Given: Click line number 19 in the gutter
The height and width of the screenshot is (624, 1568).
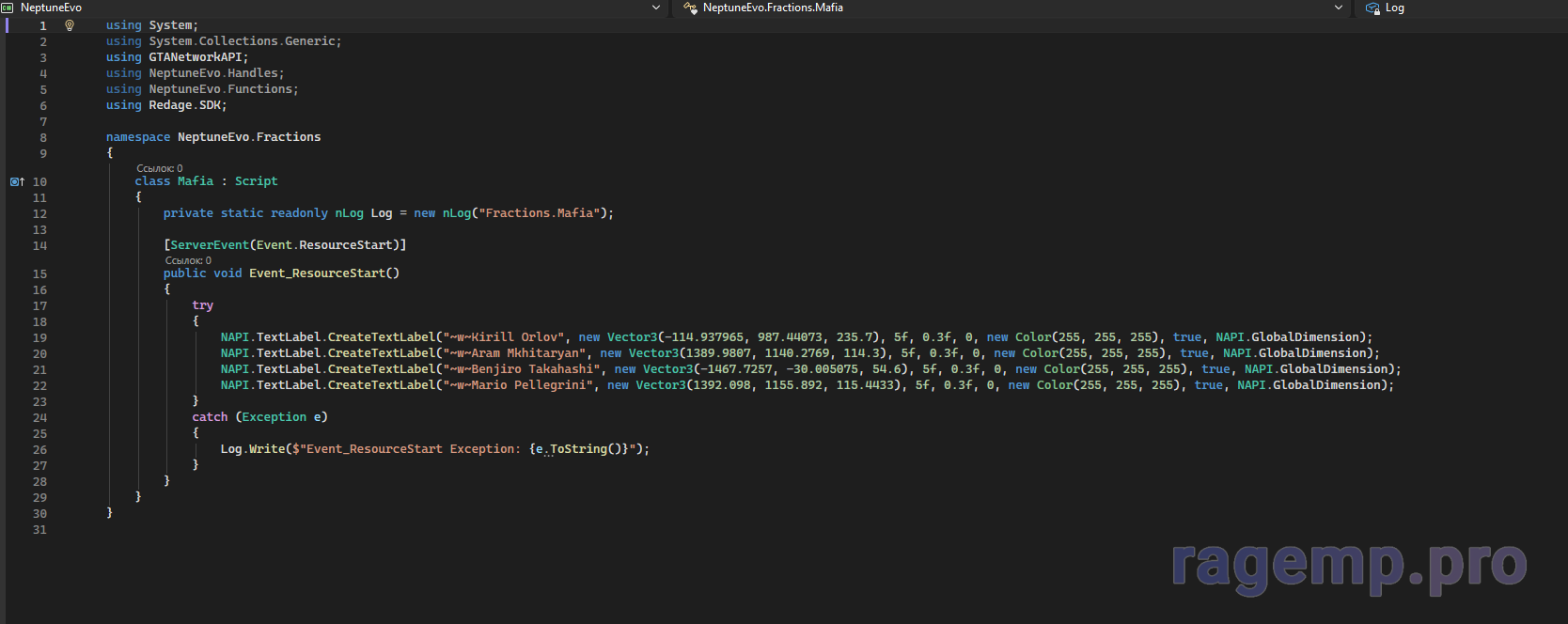Looking at the screenshot, I should pyautogui.click(x=39, y=338).
